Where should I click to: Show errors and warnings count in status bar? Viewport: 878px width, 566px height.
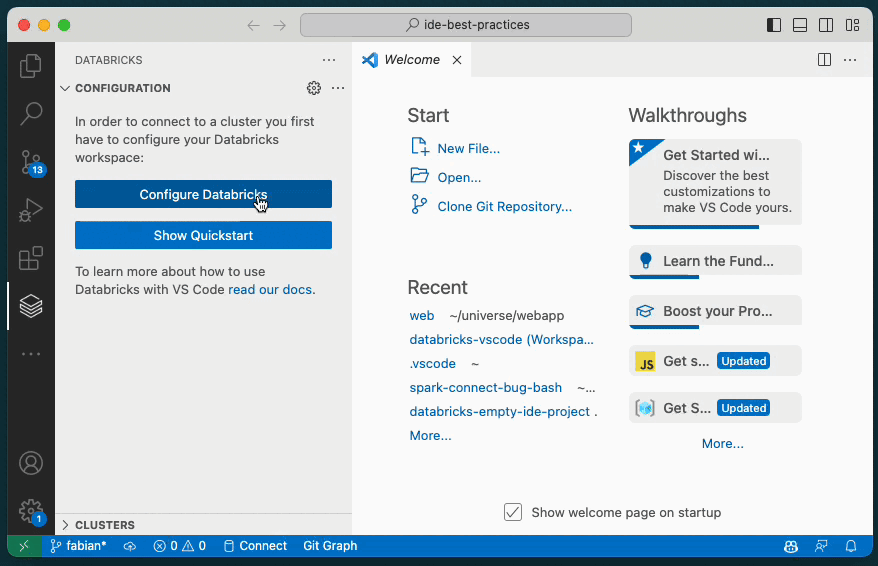[180, 546]
